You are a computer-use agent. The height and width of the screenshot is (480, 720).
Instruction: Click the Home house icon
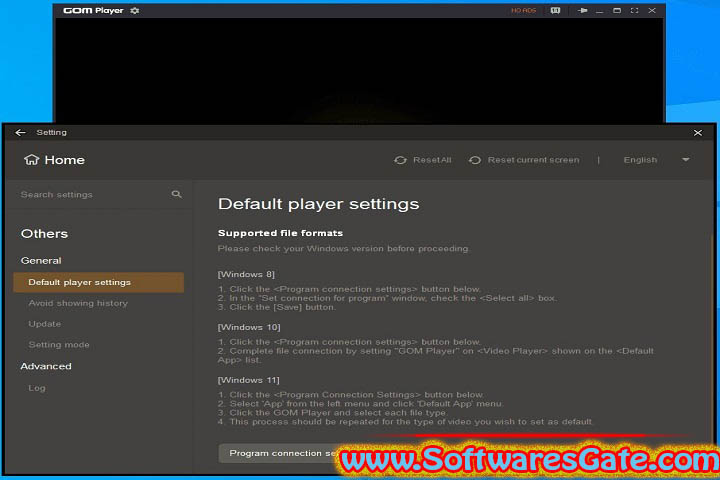click(31, 160)
